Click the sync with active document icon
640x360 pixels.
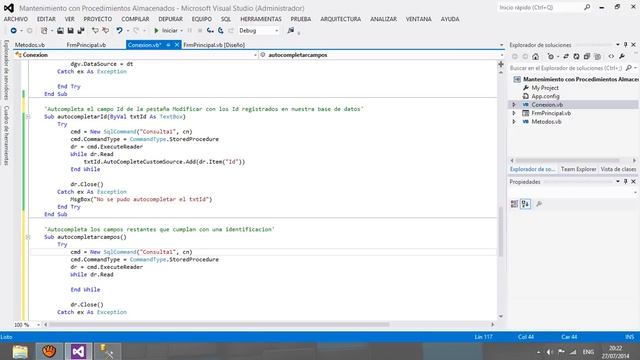pos(566,57)
